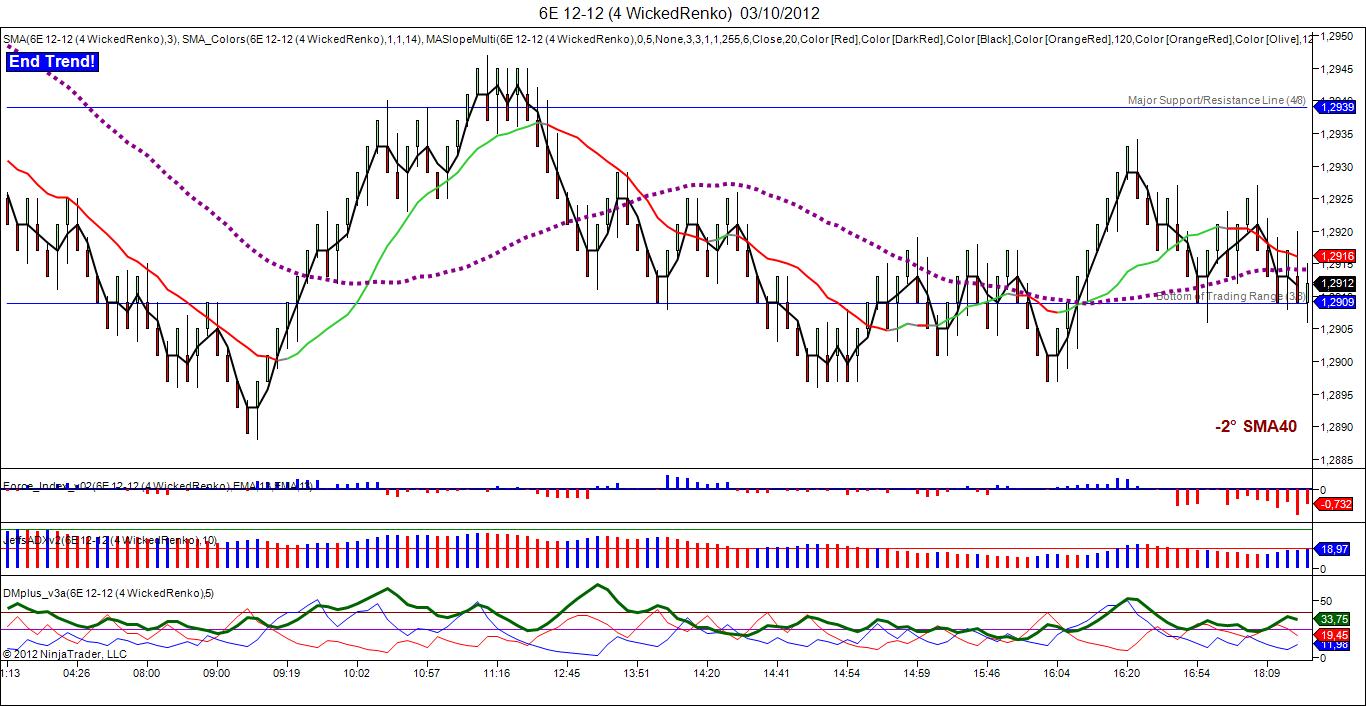Image resolution: width=1366 pixels, height=706 pixels.
Task: Click the blue 1,2909 price marker
Action: click(1336, 302)
